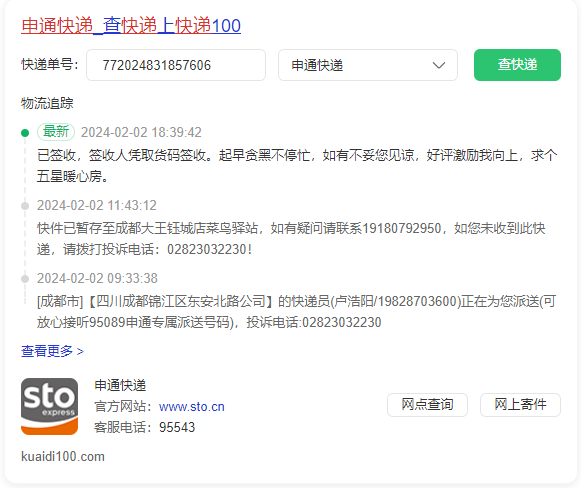Open the 申通快递_查快递上快递100 title link
The image size is (581, 488).
(x=131, y=26)
